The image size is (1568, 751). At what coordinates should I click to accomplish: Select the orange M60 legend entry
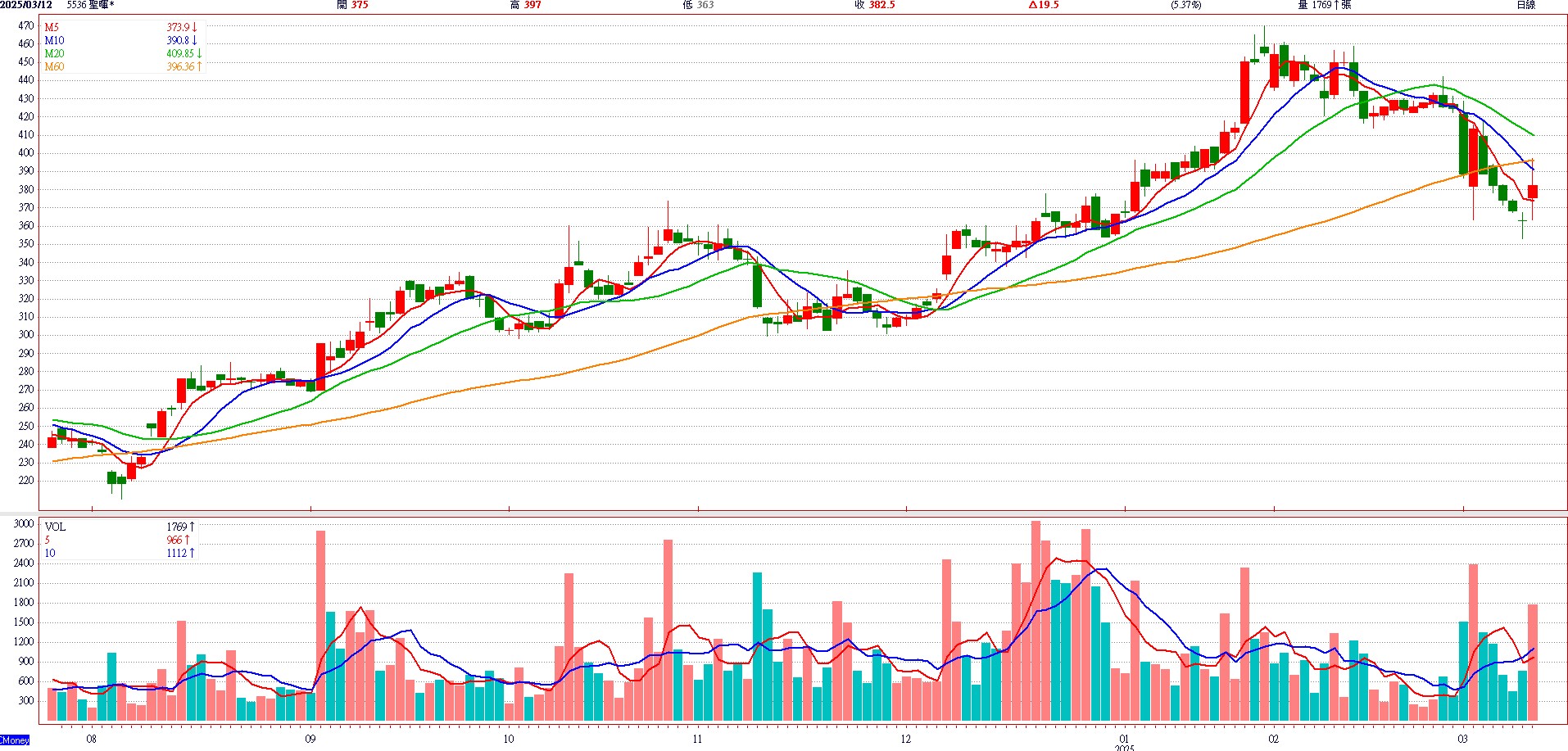(x=54, y=66)
